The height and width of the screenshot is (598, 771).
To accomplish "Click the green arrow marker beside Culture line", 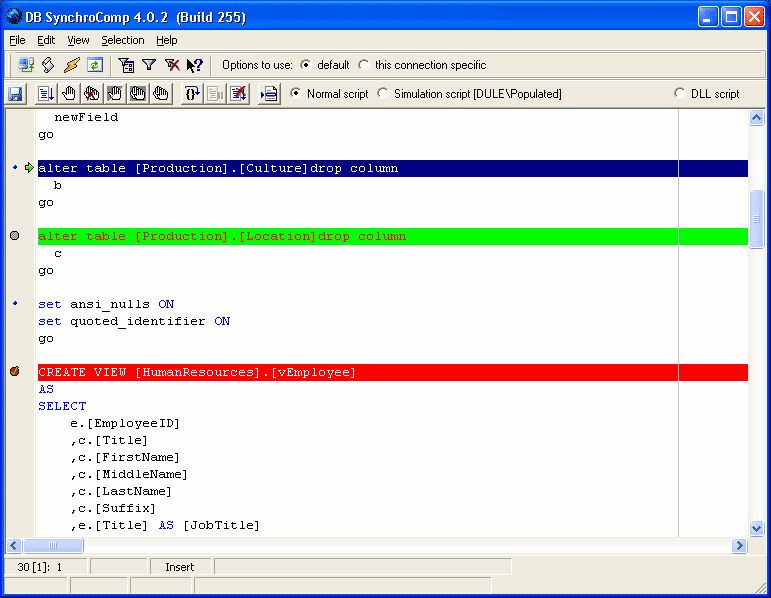I will tap(29, 168).
